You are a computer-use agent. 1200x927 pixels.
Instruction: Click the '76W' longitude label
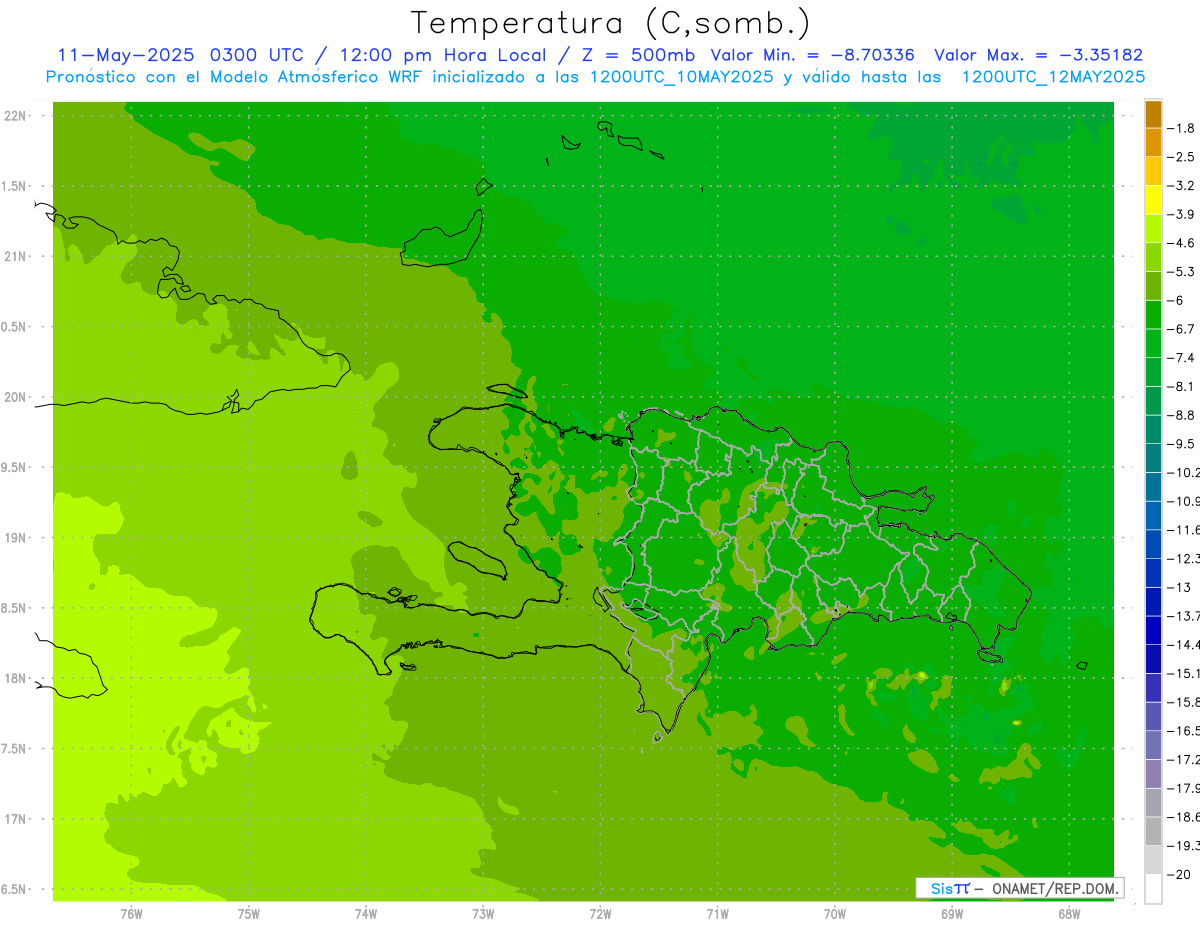click(131, 913)
